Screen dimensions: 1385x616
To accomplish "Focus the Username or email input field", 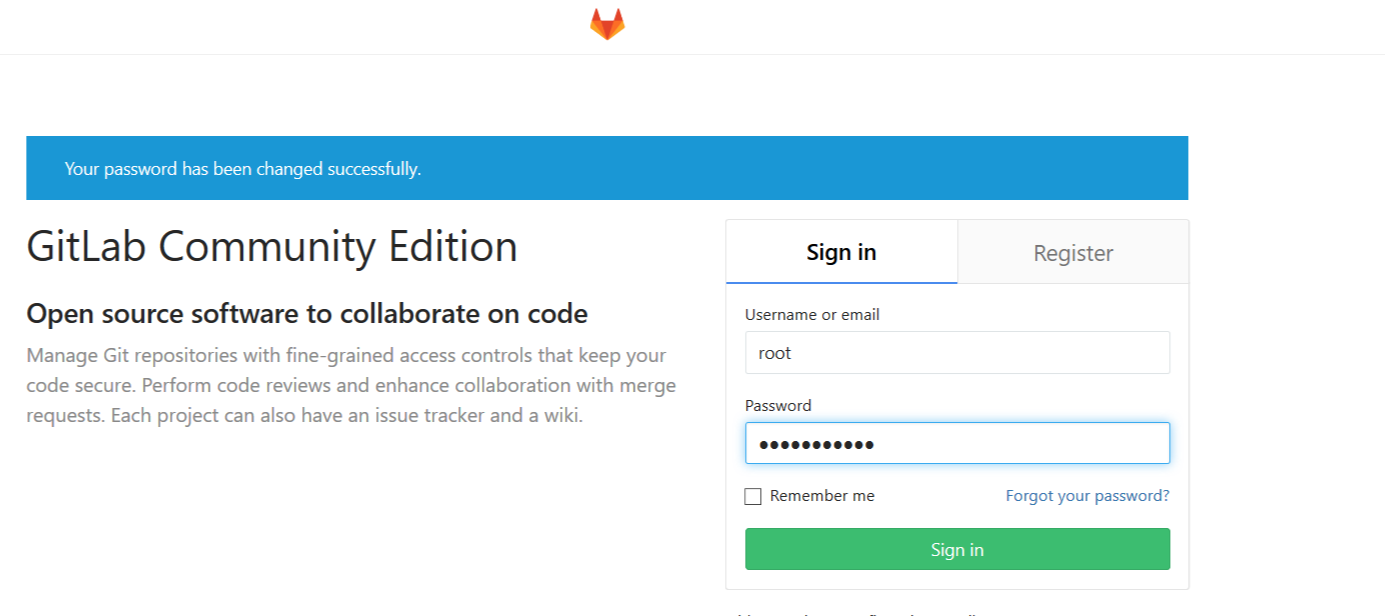I will (957, 353).
